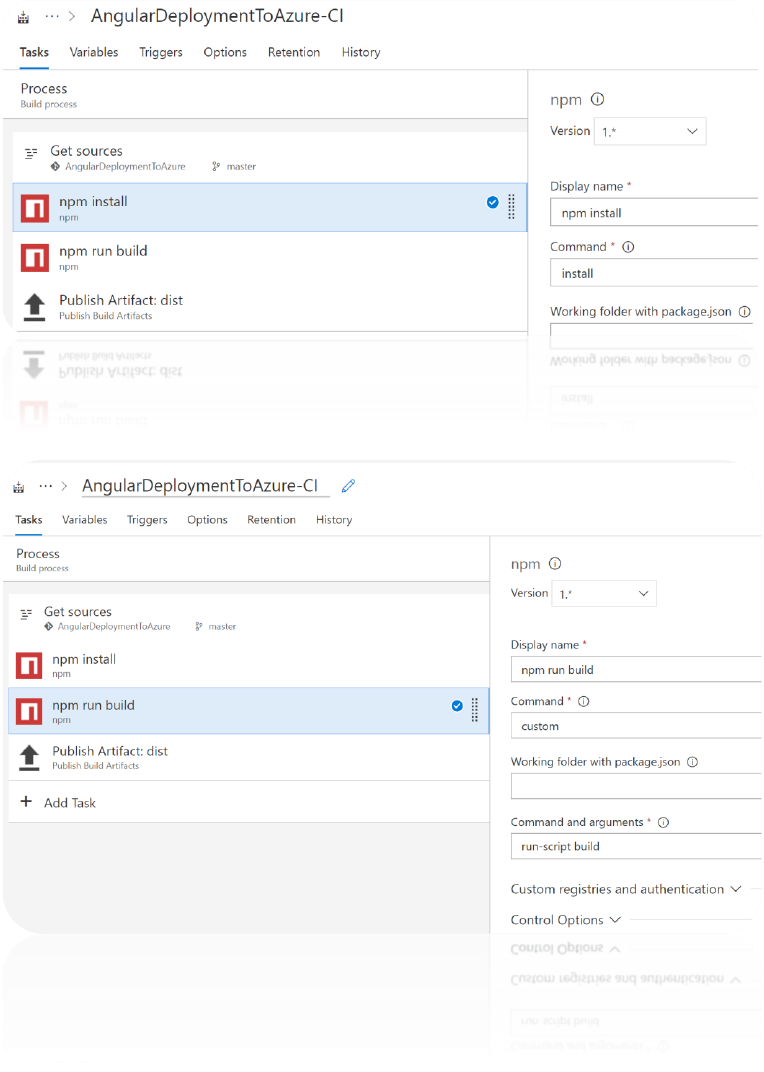Open History tab in top screenshot
The image size is (764, 1072).
pyautogui.click(x=361, y=52)
